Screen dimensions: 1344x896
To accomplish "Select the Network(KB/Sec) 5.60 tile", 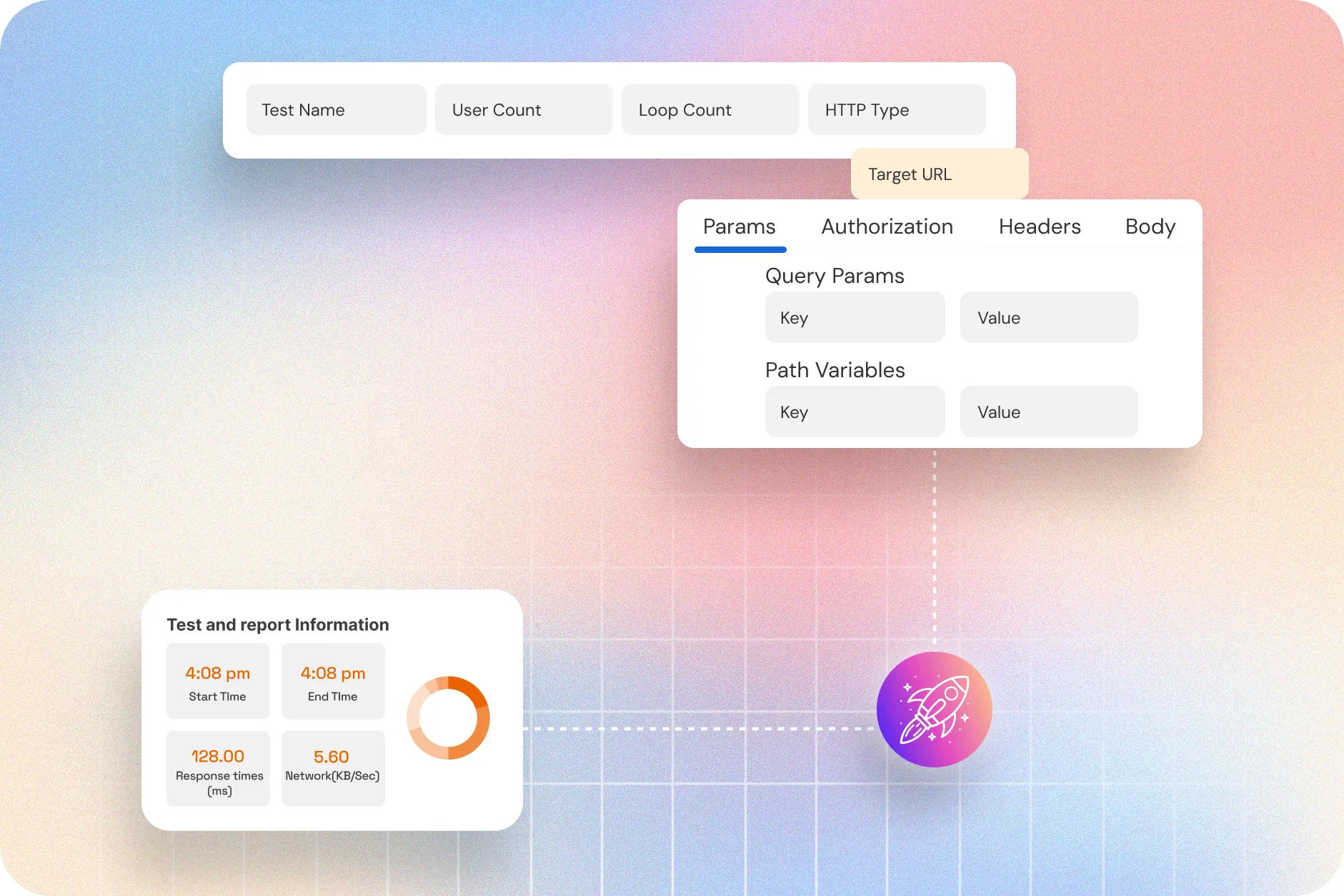I will click(333, 769).
